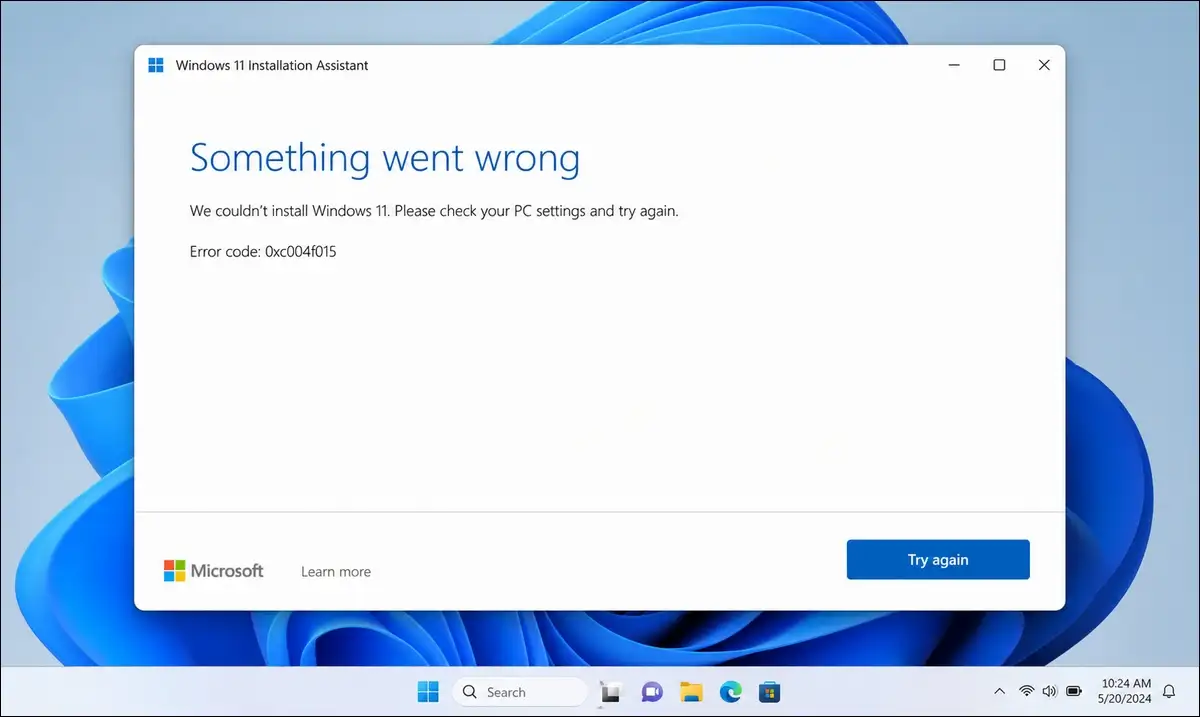Open the Windows Start menu
The height and width of the screenshot is (717, 1200).
coord(428,692)
